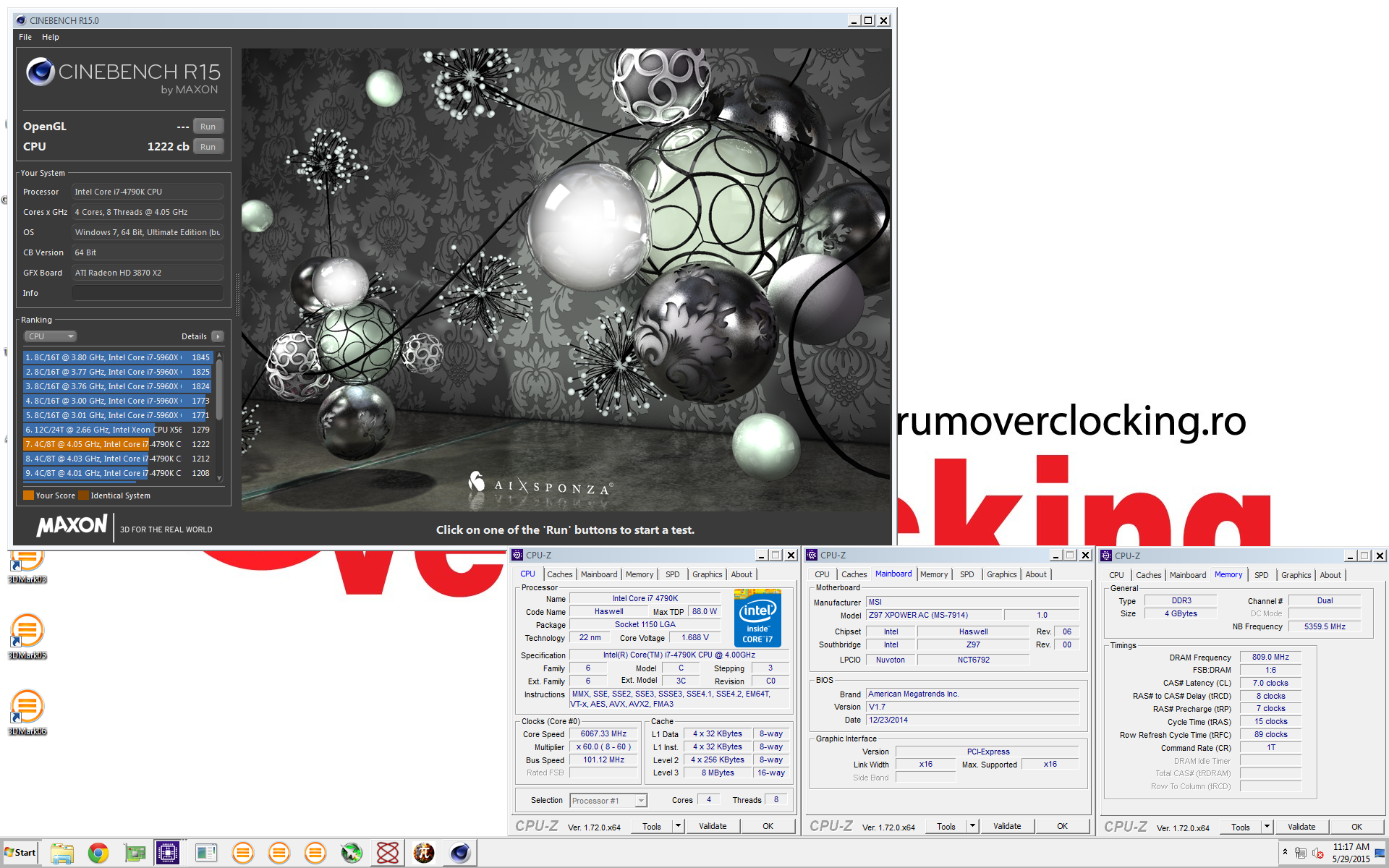Open Tools dropdown arrow in CPU-Z Memory window
This screenshot has width=1389, height=868.
tap(1267, 827)
